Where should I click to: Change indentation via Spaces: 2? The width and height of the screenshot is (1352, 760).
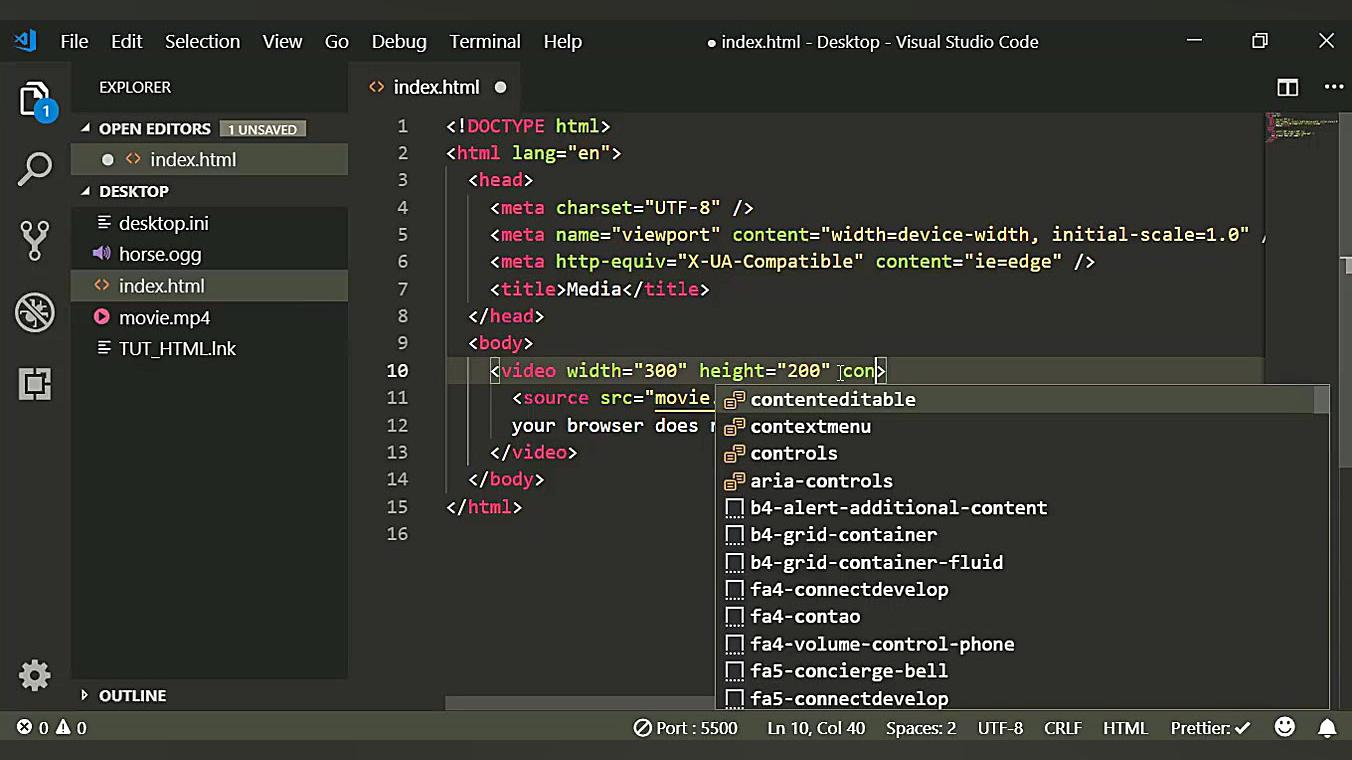click(x=921, y=728)
